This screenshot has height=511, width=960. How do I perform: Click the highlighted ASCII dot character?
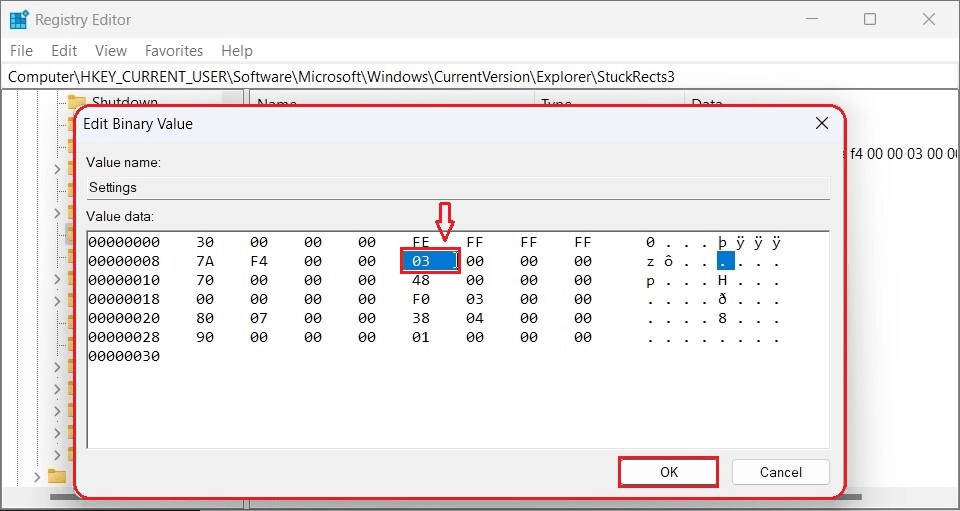[x=726, y=261]
